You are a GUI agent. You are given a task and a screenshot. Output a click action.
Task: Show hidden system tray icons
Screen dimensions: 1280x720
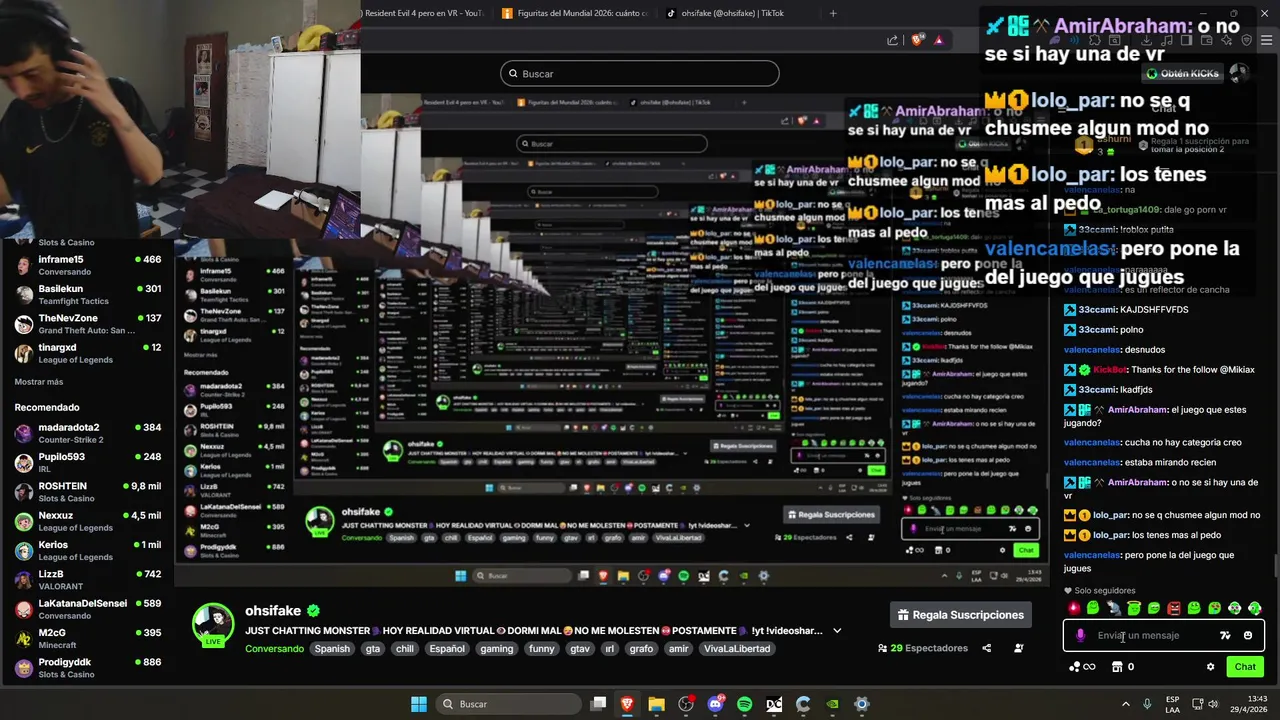point(1125,704)
